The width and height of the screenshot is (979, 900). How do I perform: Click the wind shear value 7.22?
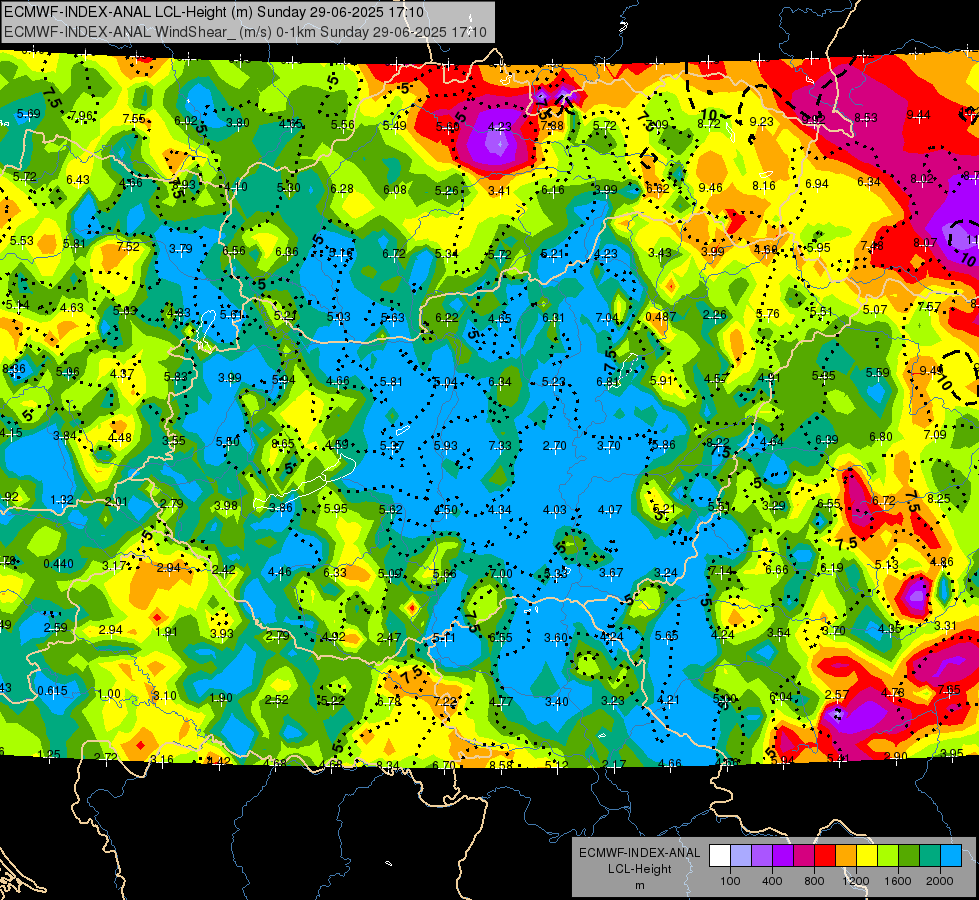point(445,701)
